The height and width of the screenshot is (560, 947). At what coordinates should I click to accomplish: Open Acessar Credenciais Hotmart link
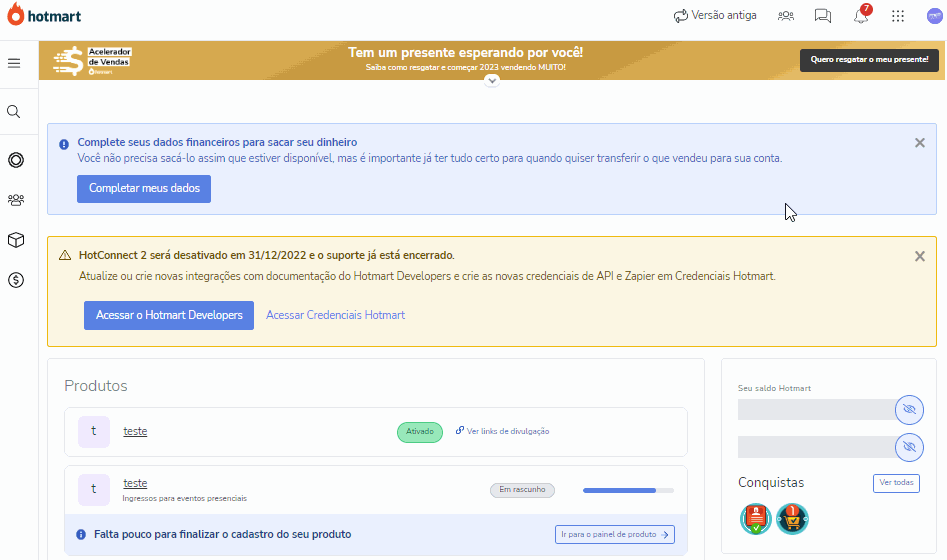tap(335, 315)
